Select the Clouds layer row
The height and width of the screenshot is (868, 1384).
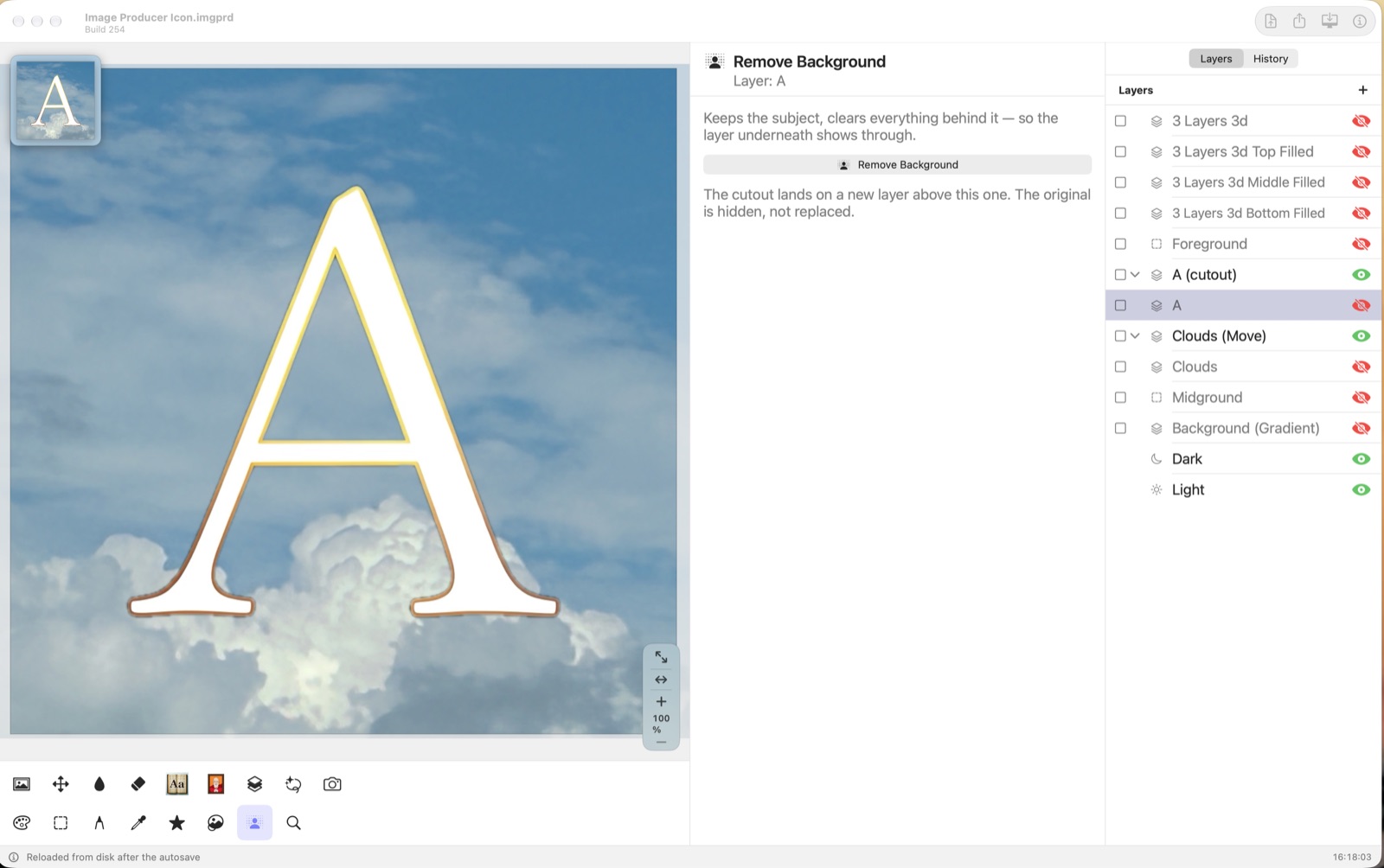(1243, 367)
